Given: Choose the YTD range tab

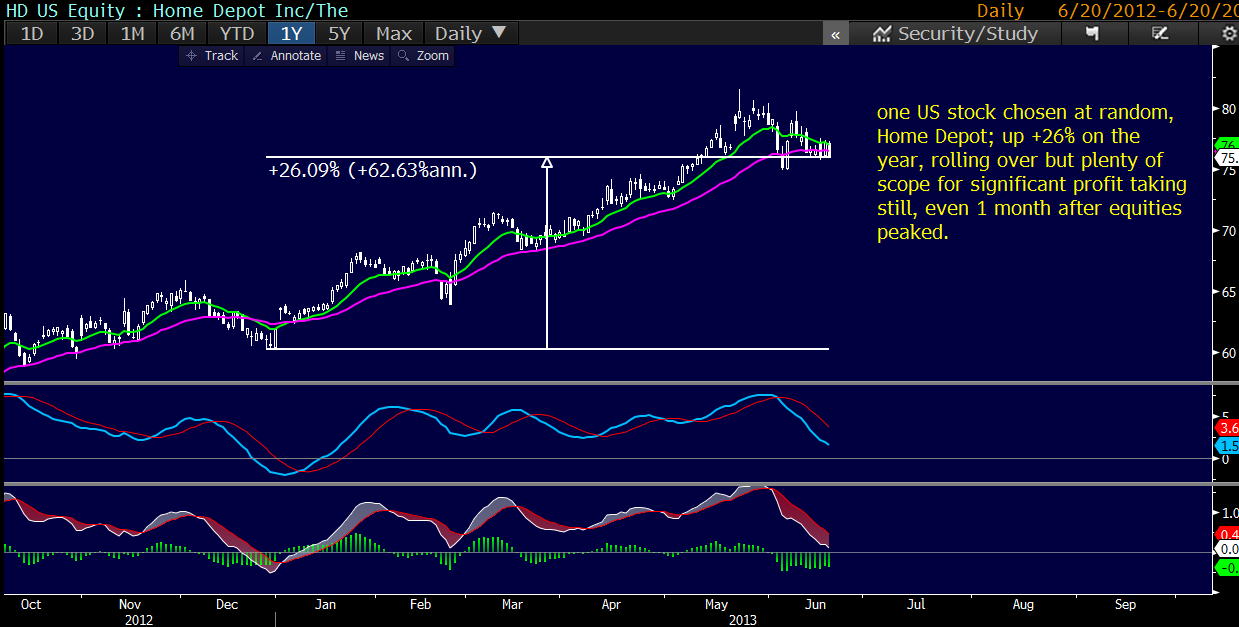Looking at the screenshot, I should (237, 33).
